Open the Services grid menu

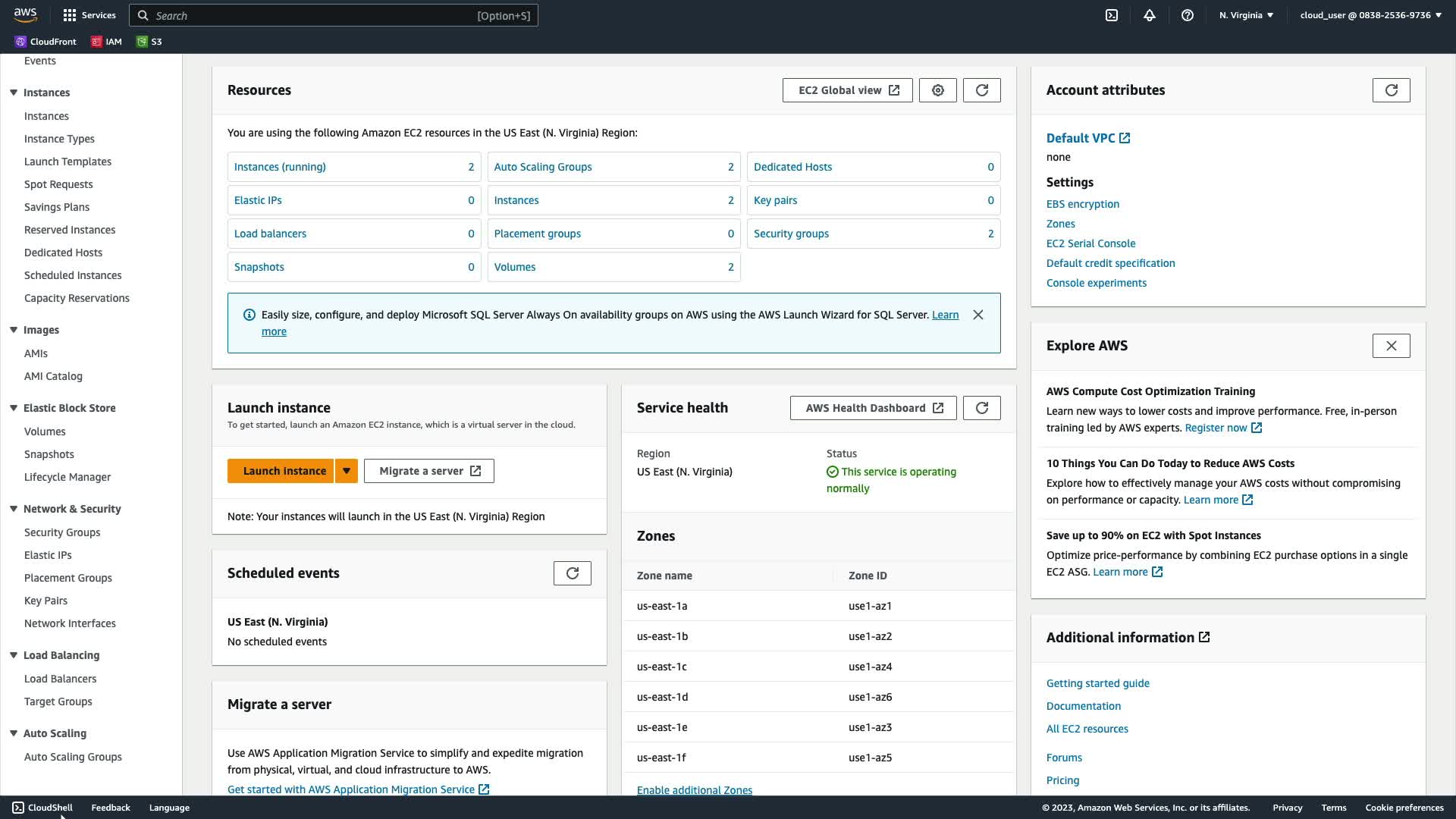coord(89,15)
